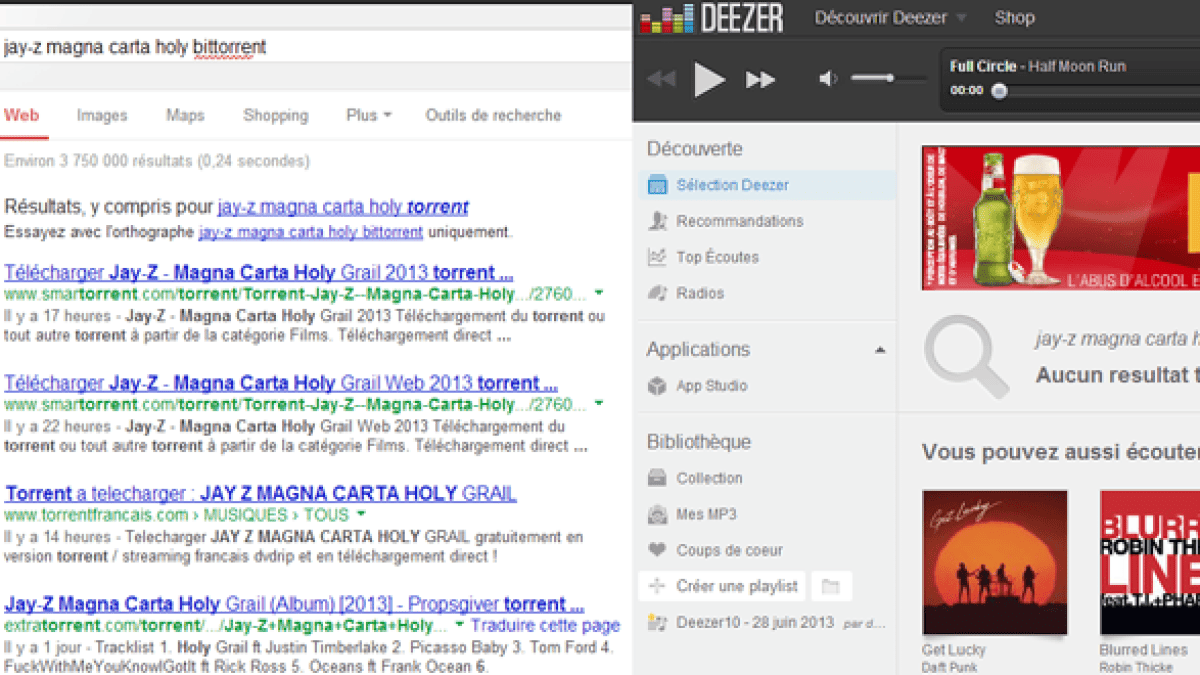Click the Daft Punk artist link
1200x675 pixels.
pos(949,667)
